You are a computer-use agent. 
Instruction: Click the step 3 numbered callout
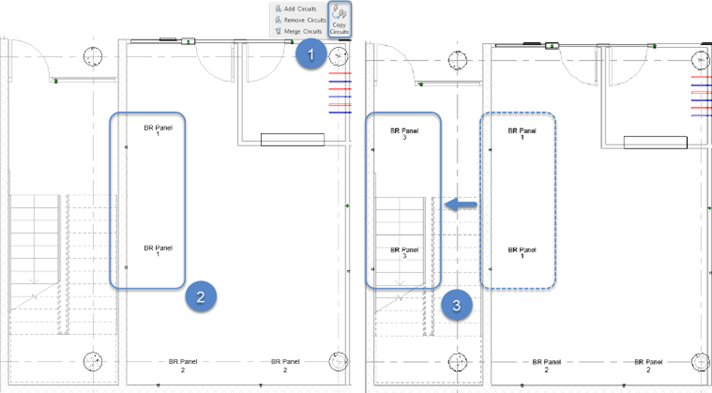(x=456, y=305)
